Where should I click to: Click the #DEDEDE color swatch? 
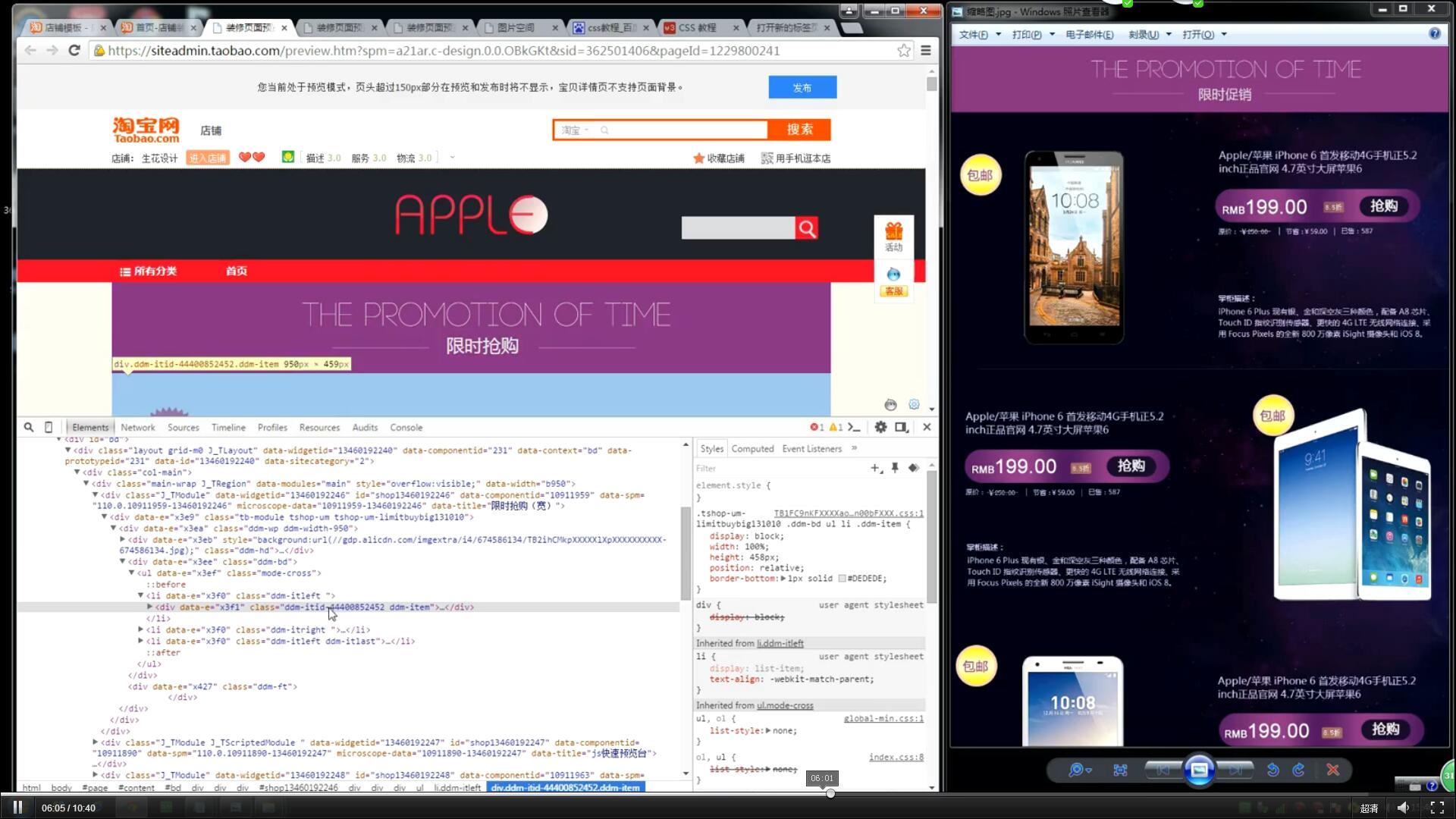click(x=842, y=579)
